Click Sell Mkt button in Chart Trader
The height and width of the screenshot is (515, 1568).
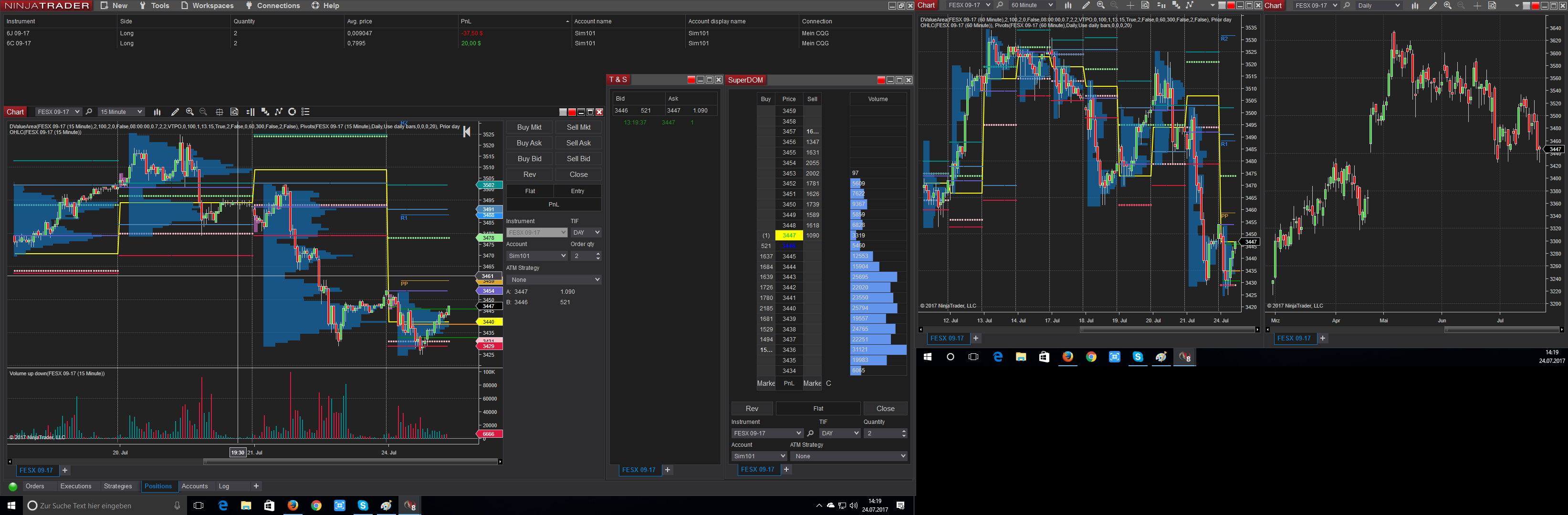(578, 127)
